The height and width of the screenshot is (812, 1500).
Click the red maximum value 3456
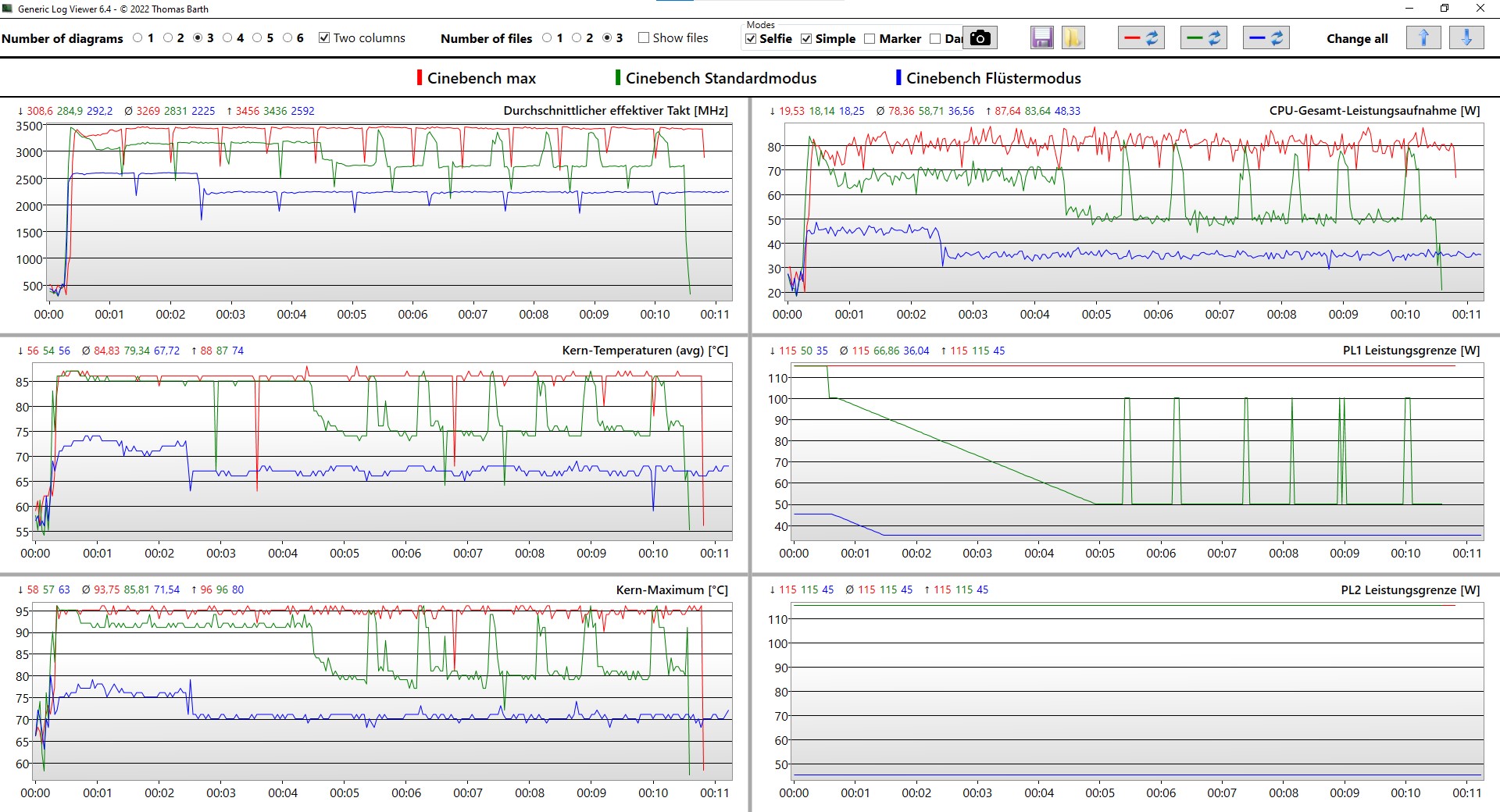(248, 111)
